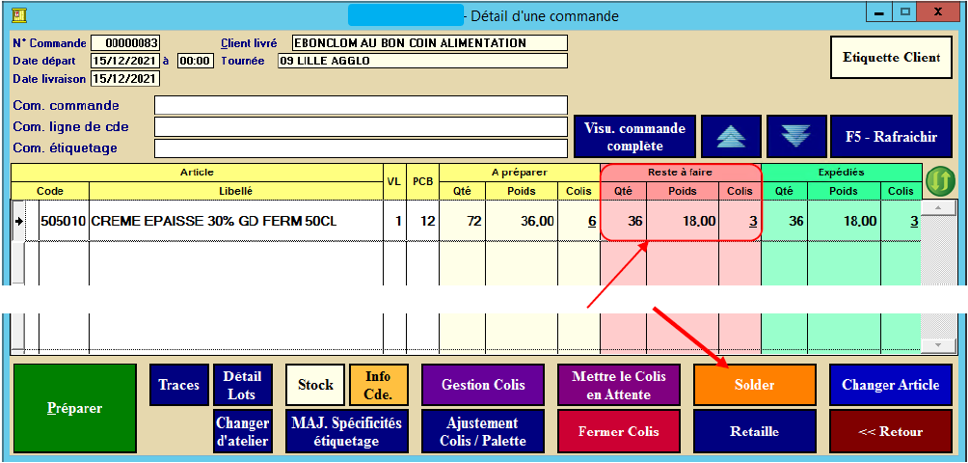The image size is (968, 463).
Task: Open the Info Cde. button
Action: 378,385
